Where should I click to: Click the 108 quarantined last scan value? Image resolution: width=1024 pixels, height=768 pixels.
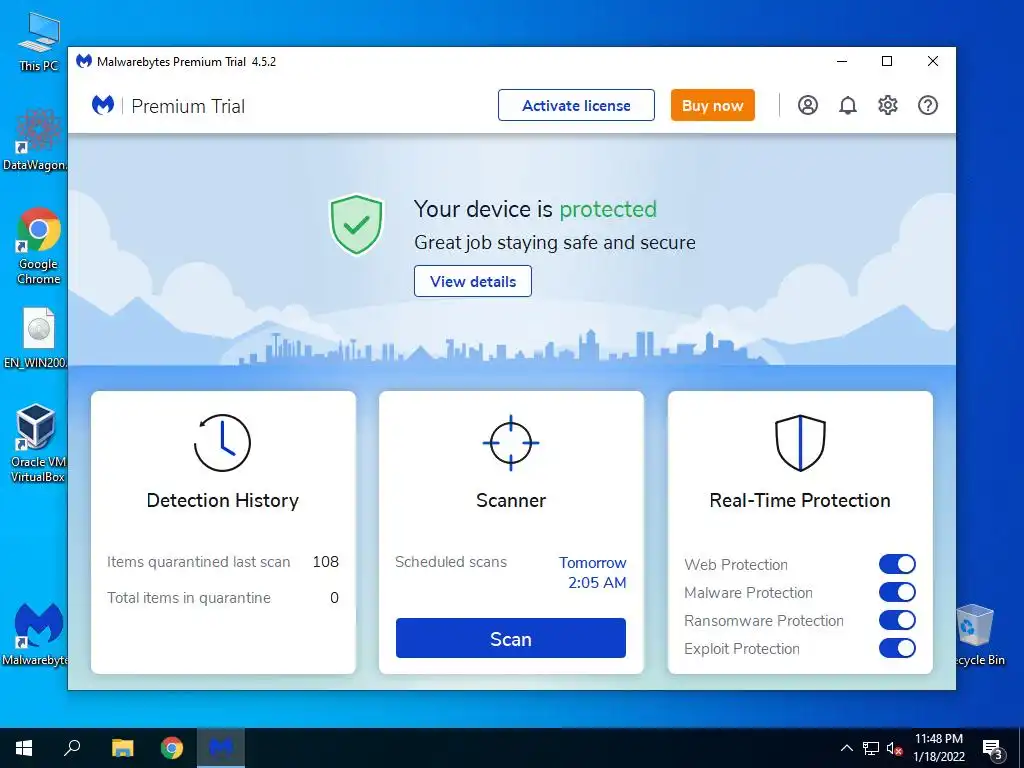(325, 562)
